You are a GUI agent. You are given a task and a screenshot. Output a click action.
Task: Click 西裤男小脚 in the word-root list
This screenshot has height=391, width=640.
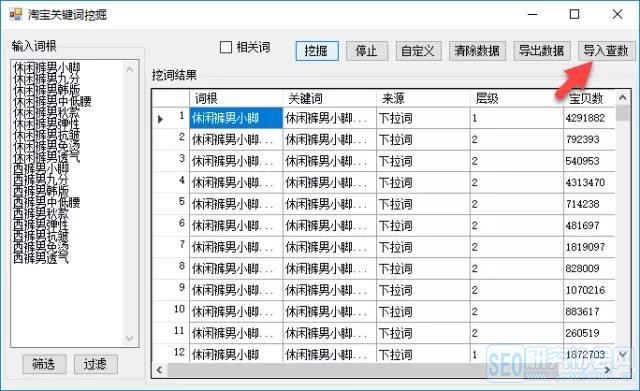41,169
